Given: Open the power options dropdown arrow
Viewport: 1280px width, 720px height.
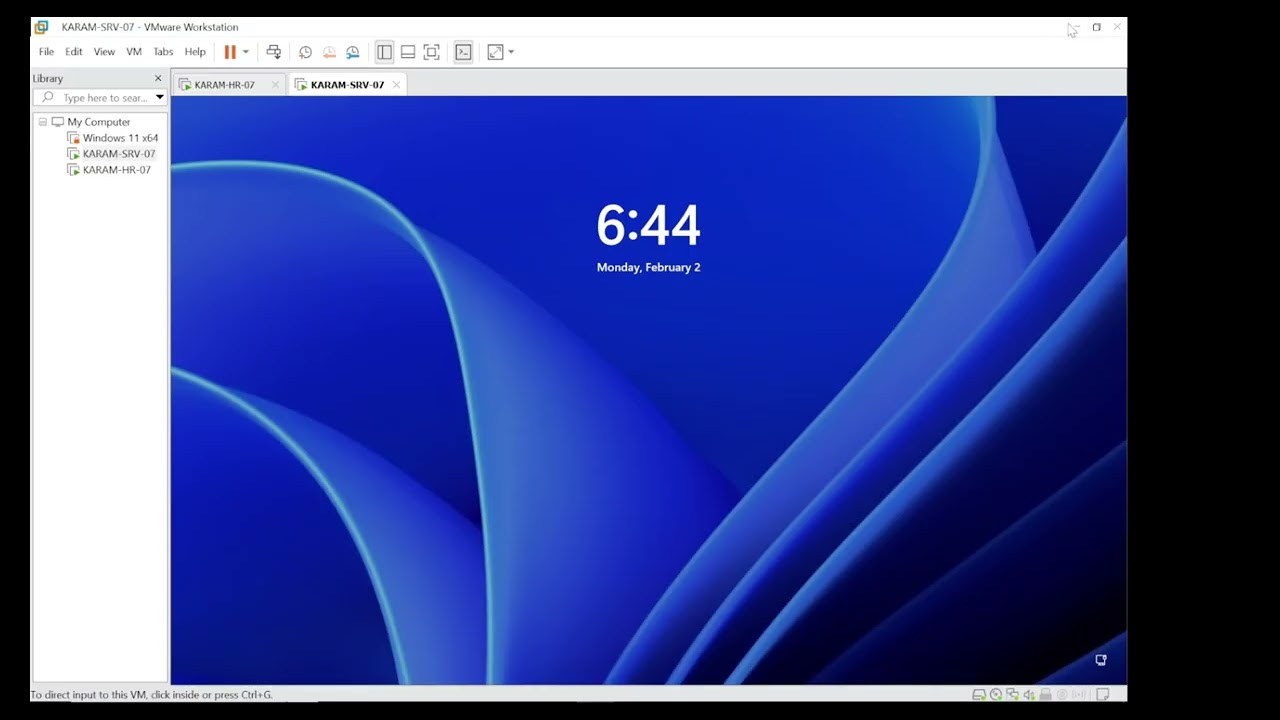Looking at the screenshot, I should 246,52.
